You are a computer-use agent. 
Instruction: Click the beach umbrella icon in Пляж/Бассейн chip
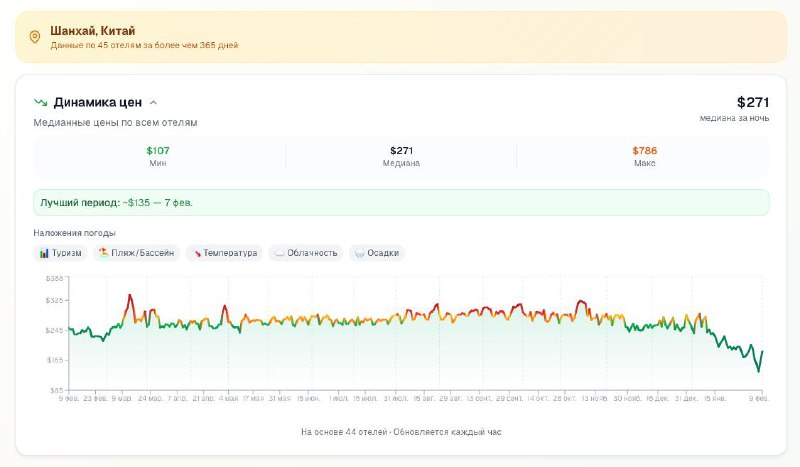[x=103, y=253]
